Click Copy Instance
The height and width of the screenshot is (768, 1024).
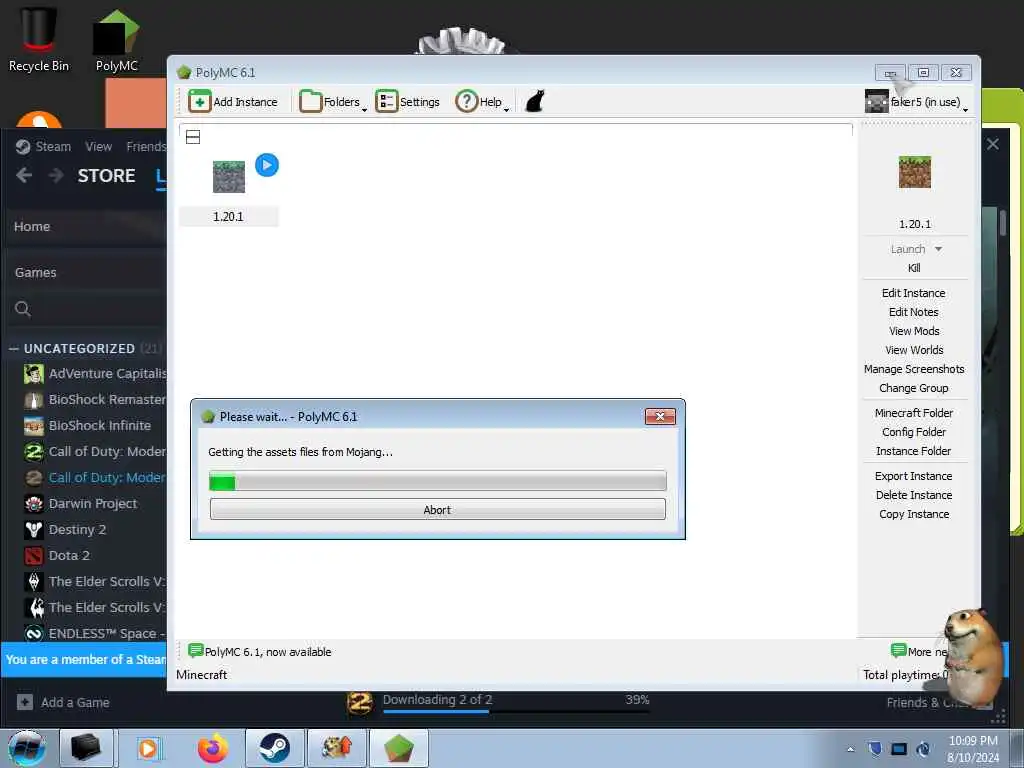click(x=913, y=514)
